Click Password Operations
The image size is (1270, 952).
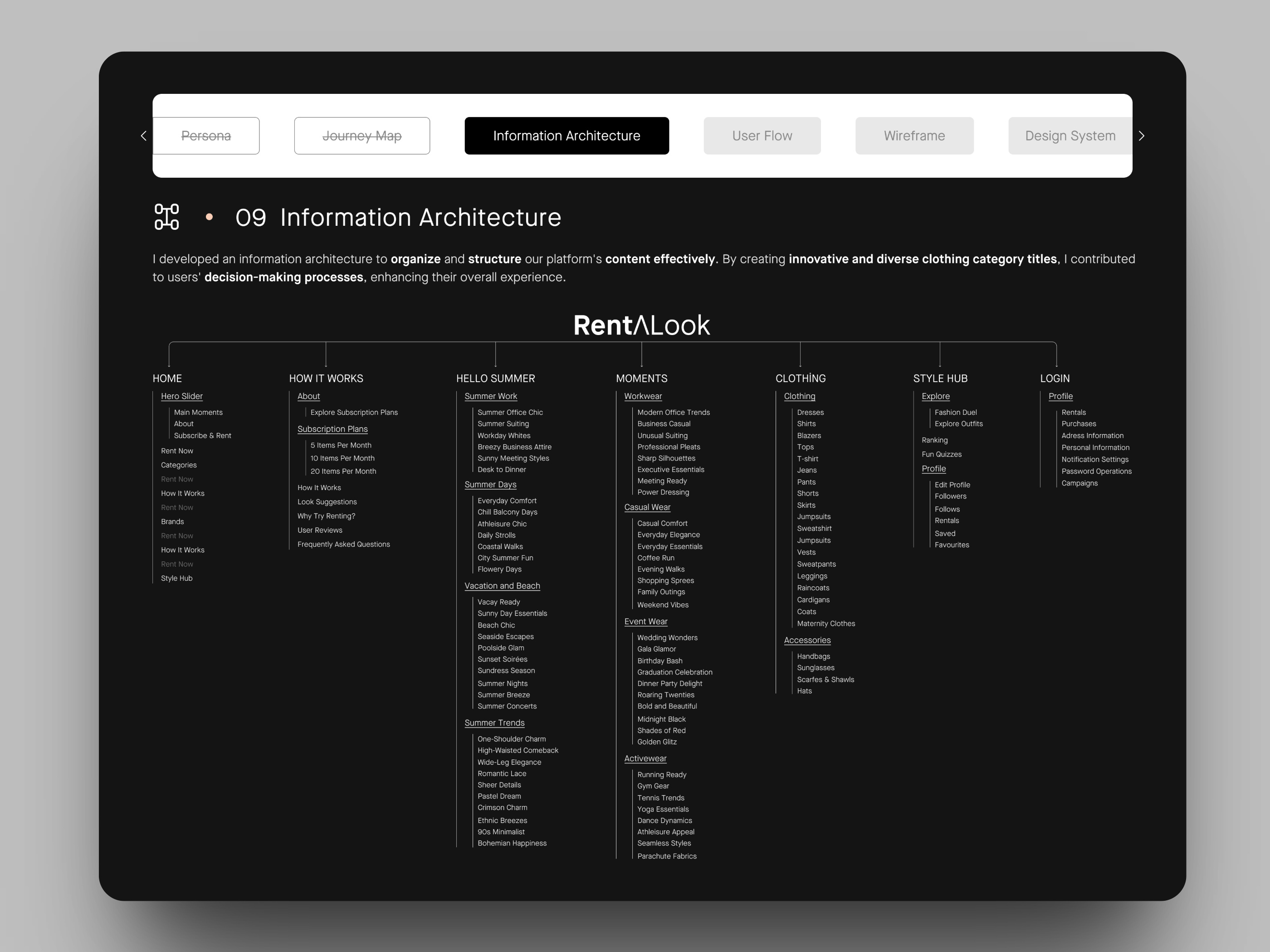click(1097, 472)
